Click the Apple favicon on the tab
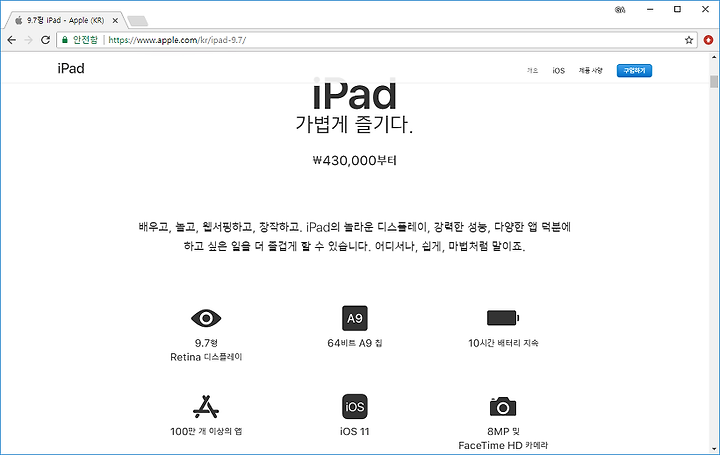This screenshot has width=720, height=455. tap(19, 20)
